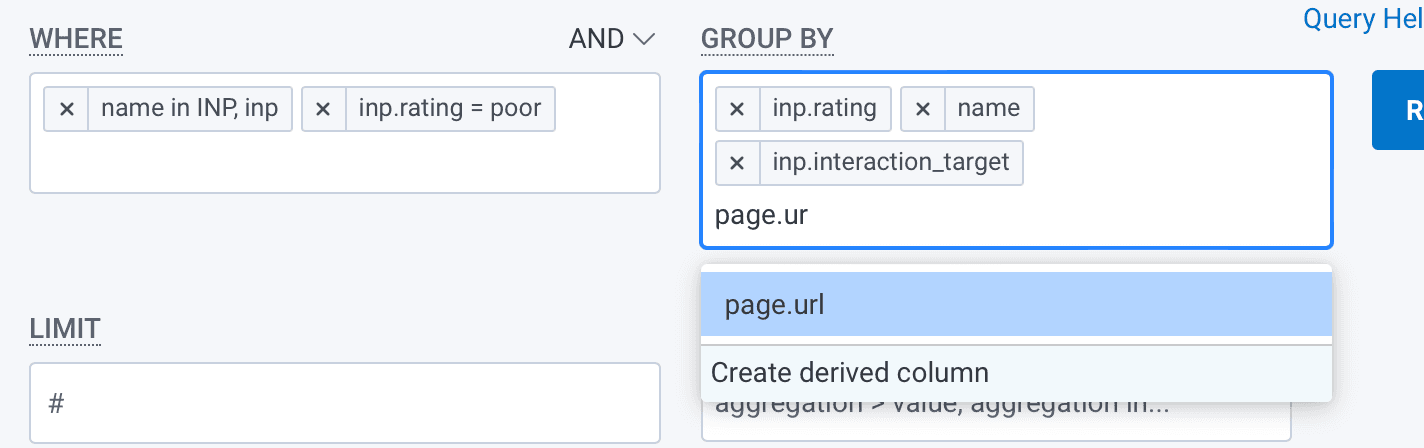Open the Query Help link
Viewport: 1424px width, 448px height.
click(1362, 18)
